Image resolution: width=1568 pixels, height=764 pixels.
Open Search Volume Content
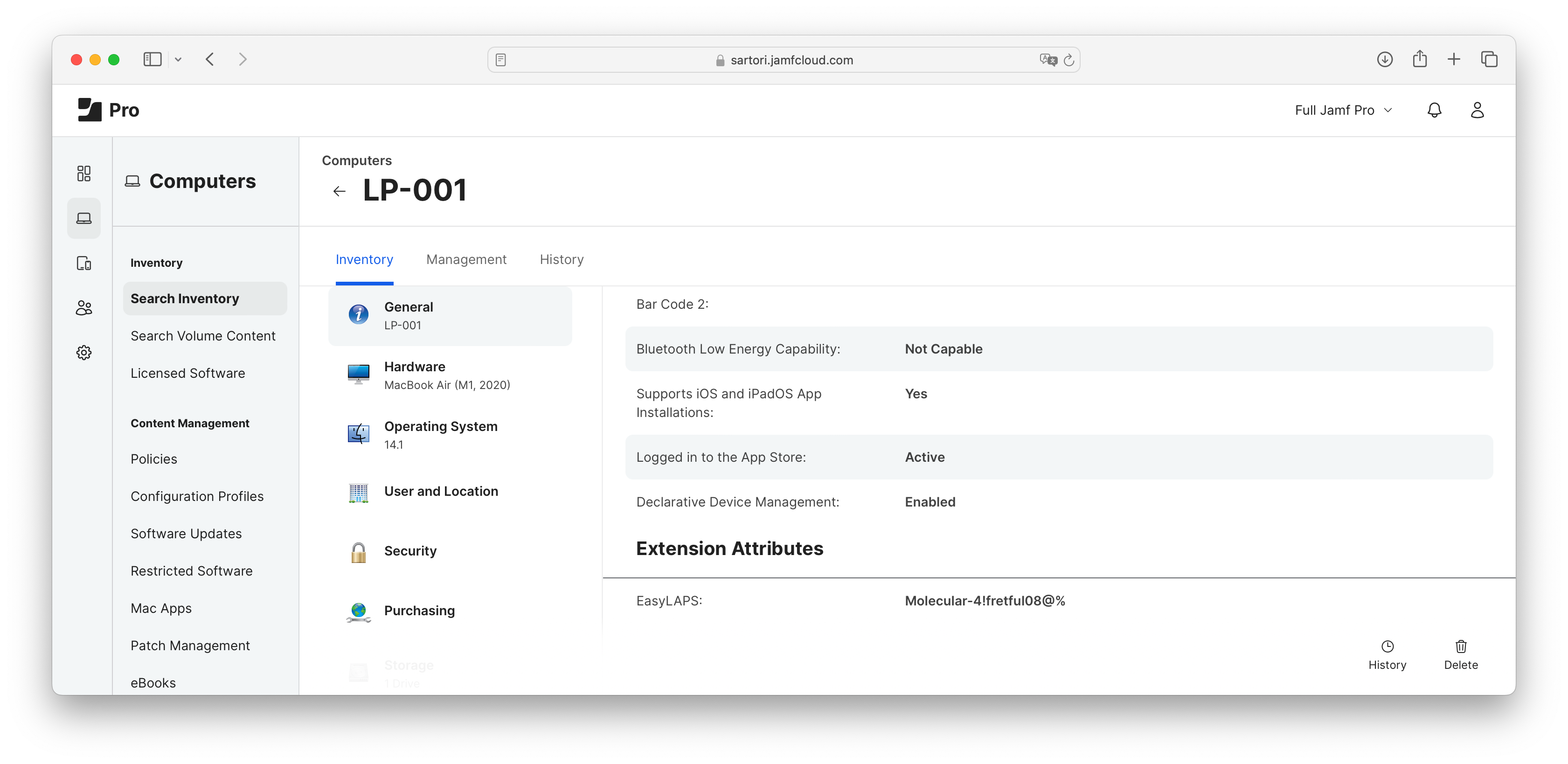203,335
